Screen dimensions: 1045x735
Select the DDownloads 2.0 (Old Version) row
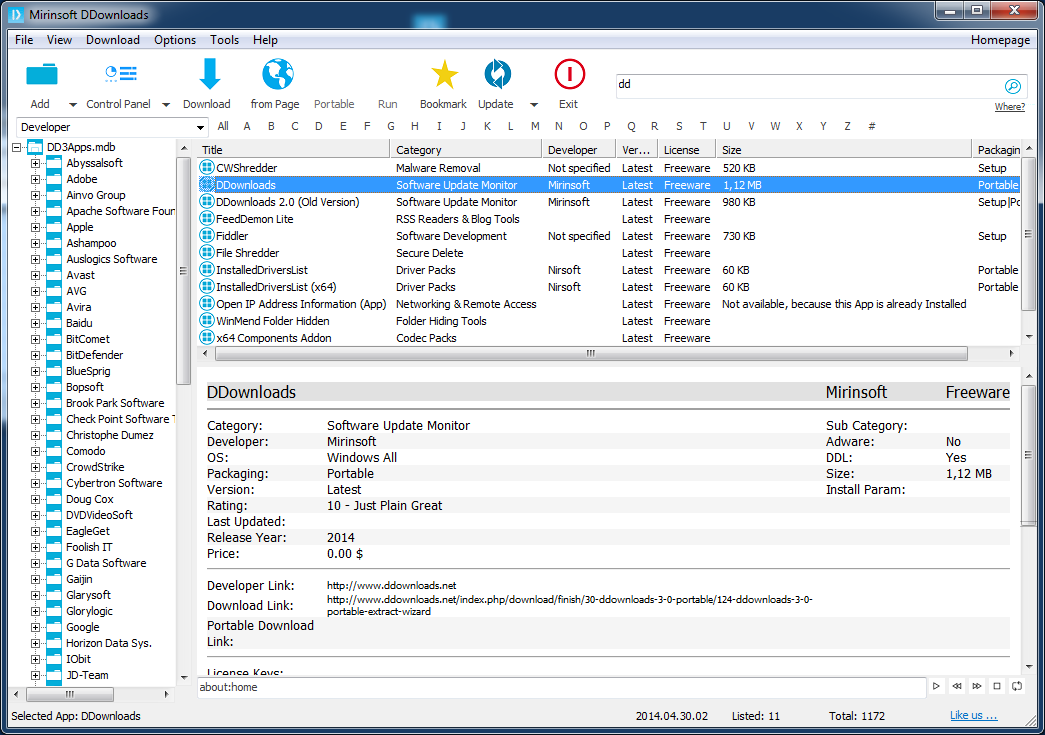[x=609, y=202]
